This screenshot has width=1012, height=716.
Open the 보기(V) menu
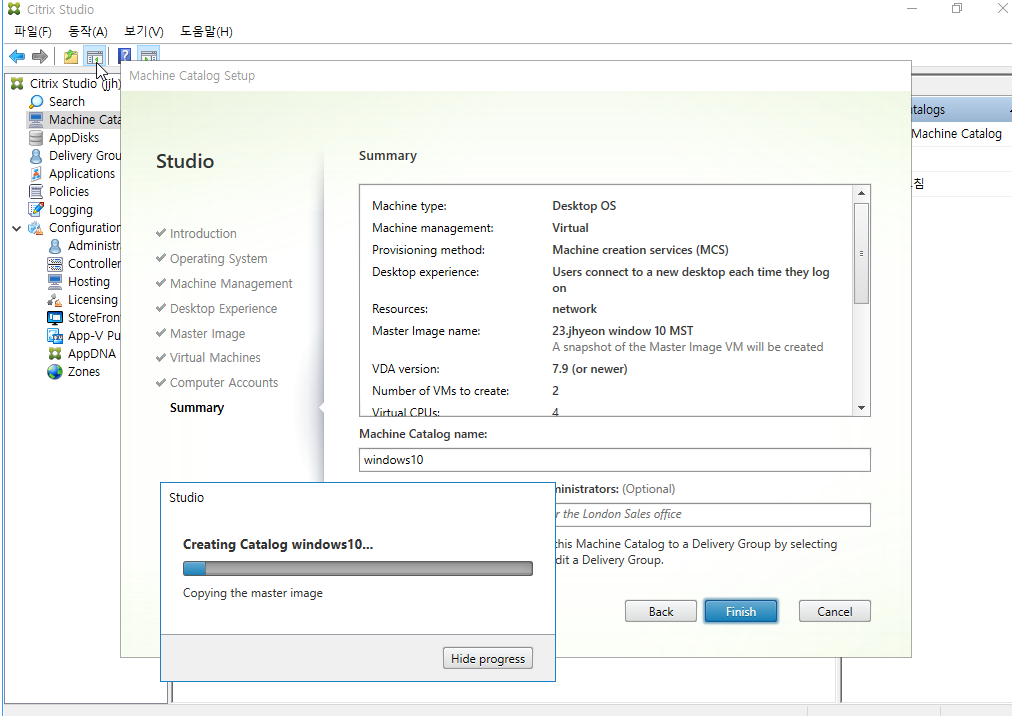[x=144, y=31]
